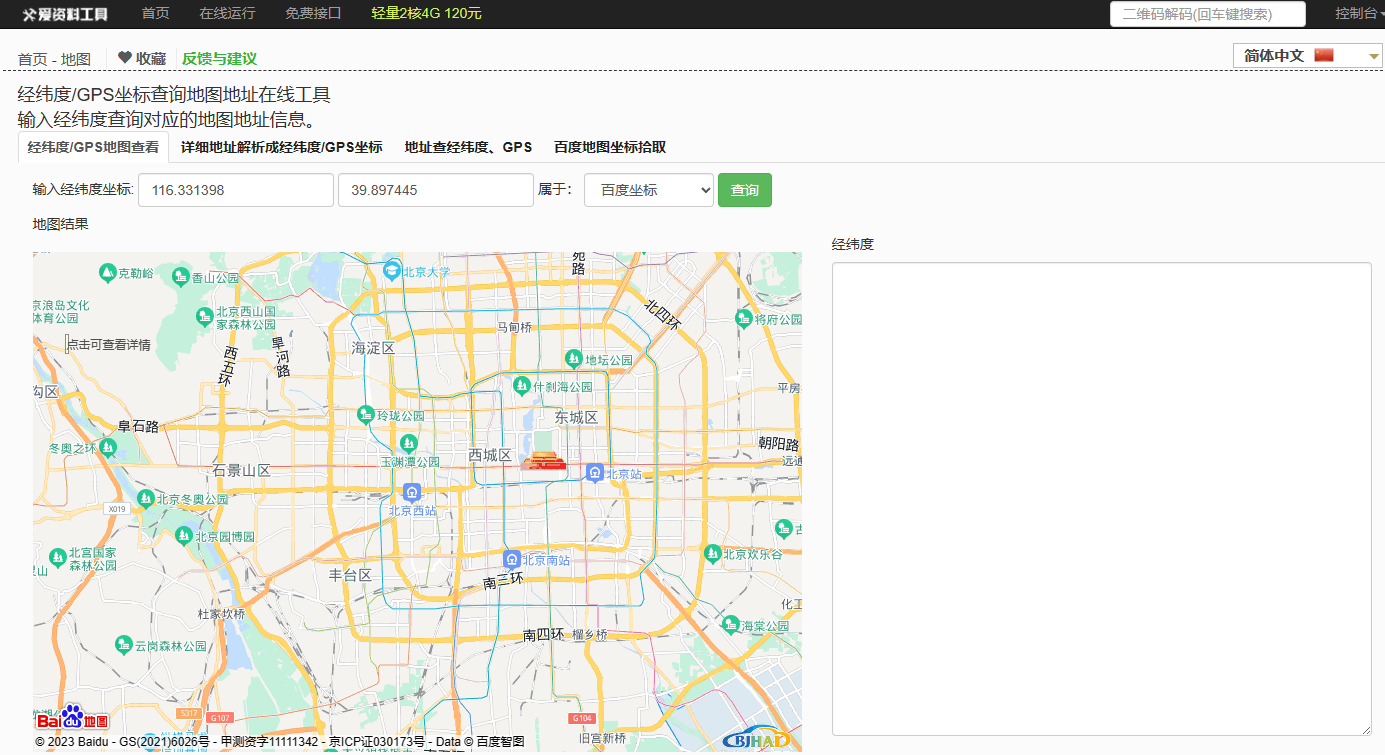This screenshot has height=755, width=1385.
Task: Click the Beijing South Station icon
Action: click(x=511, y=559)
